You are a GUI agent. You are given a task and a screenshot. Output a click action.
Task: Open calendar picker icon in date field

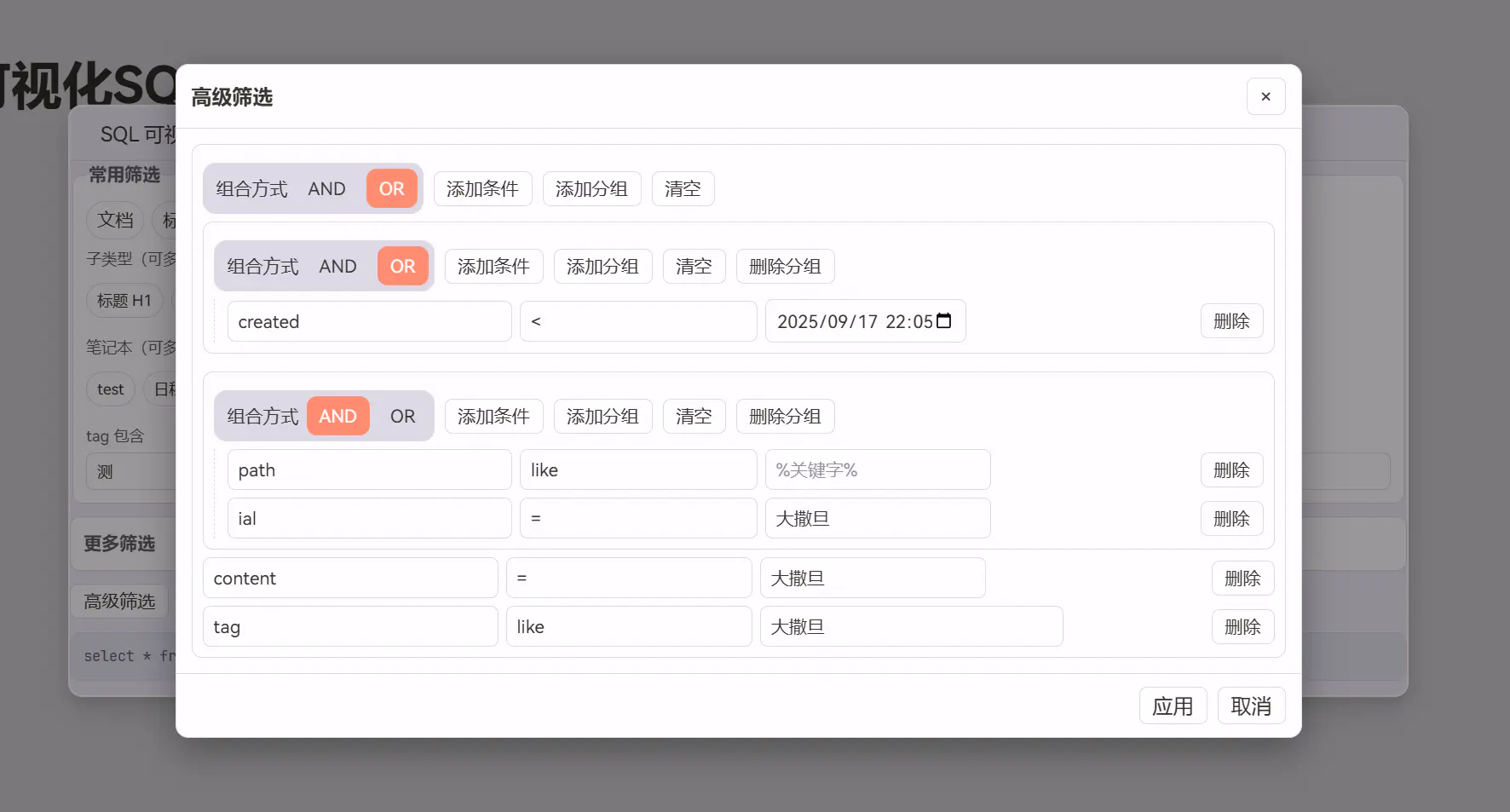click(x=943, y=321)
